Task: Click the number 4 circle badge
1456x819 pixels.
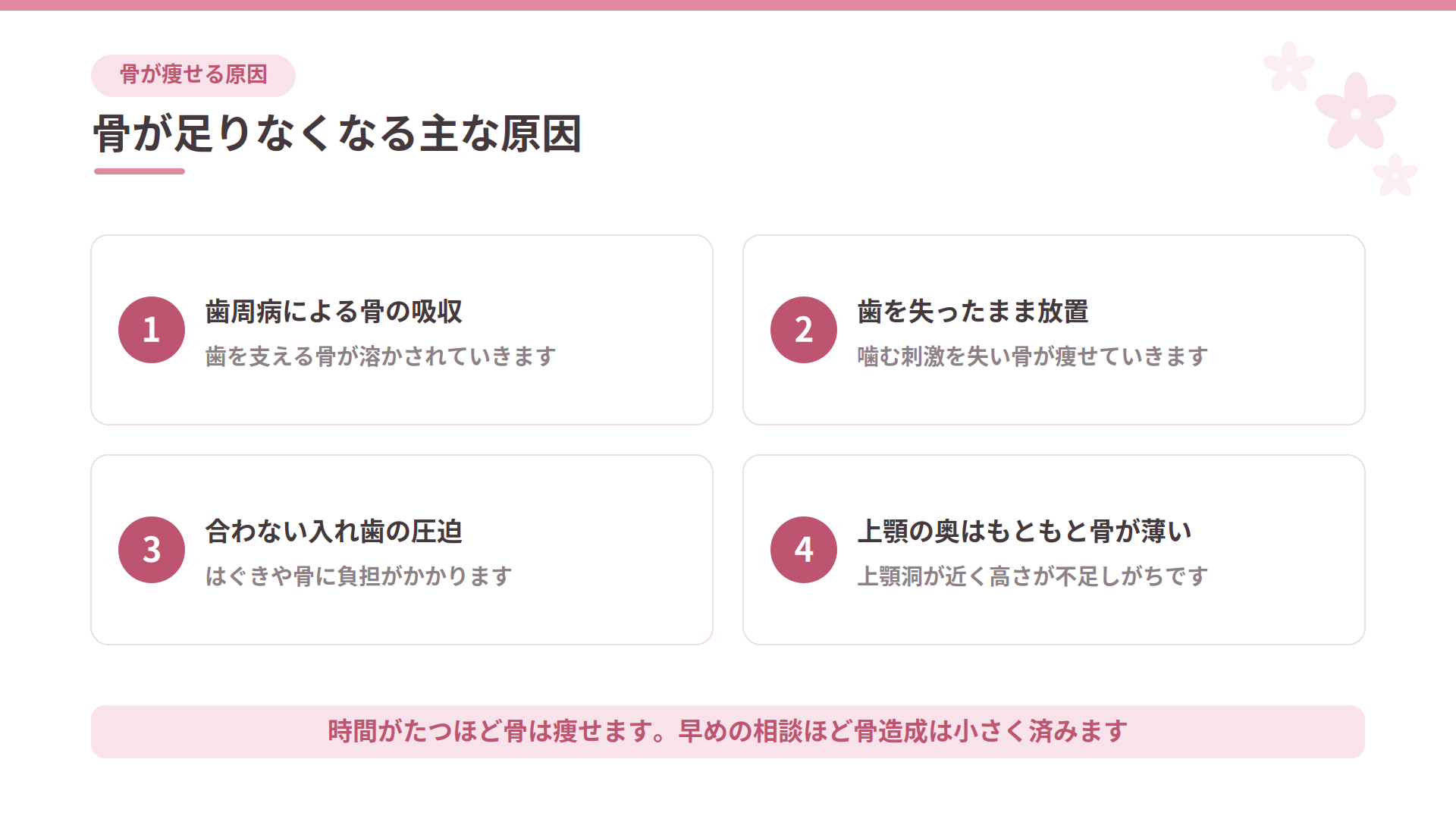Action: tap(804, 550)
